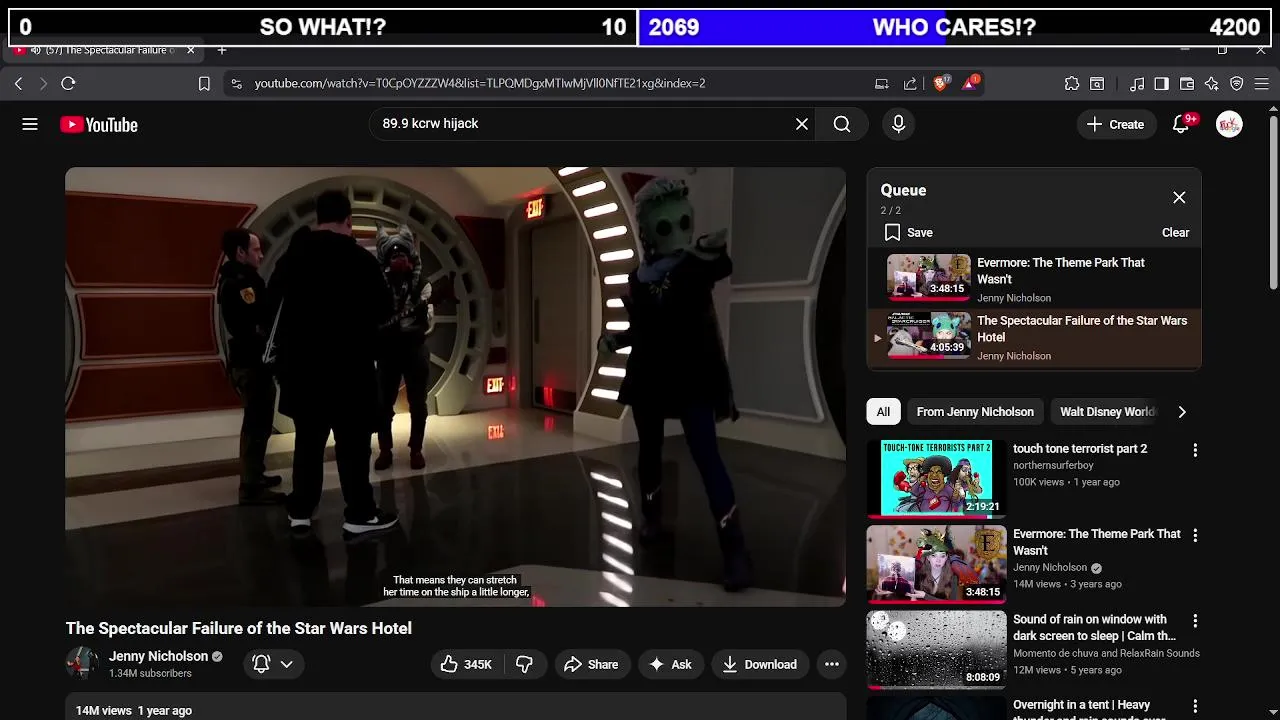The image size is (1280, 720).
Task: Open Brave Leo AI sparkle icon
Action: pyautogui.click(x=1212, y=84)
